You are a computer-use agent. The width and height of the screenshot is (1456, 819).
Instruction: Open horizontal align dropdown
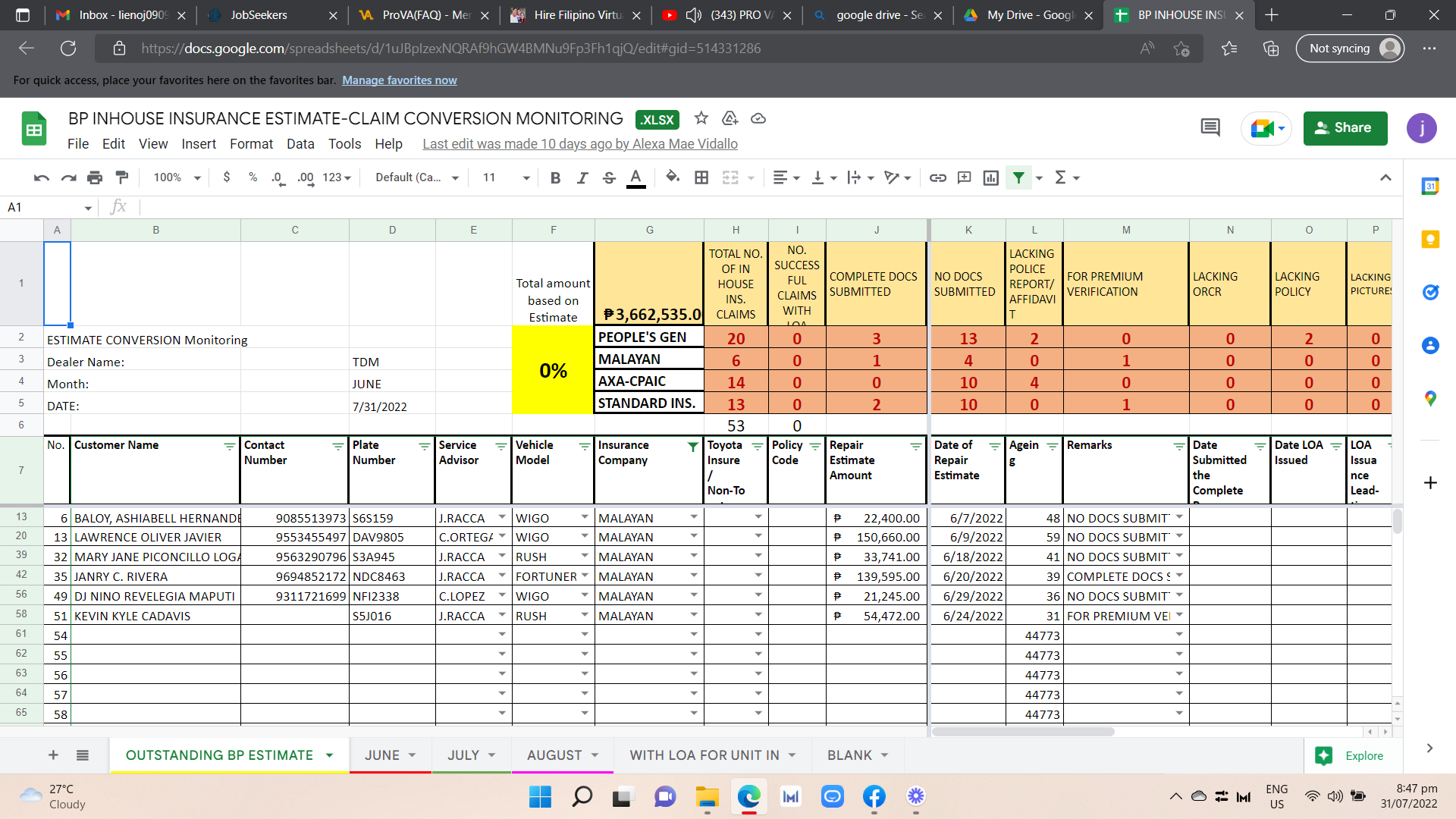point(786,177)
